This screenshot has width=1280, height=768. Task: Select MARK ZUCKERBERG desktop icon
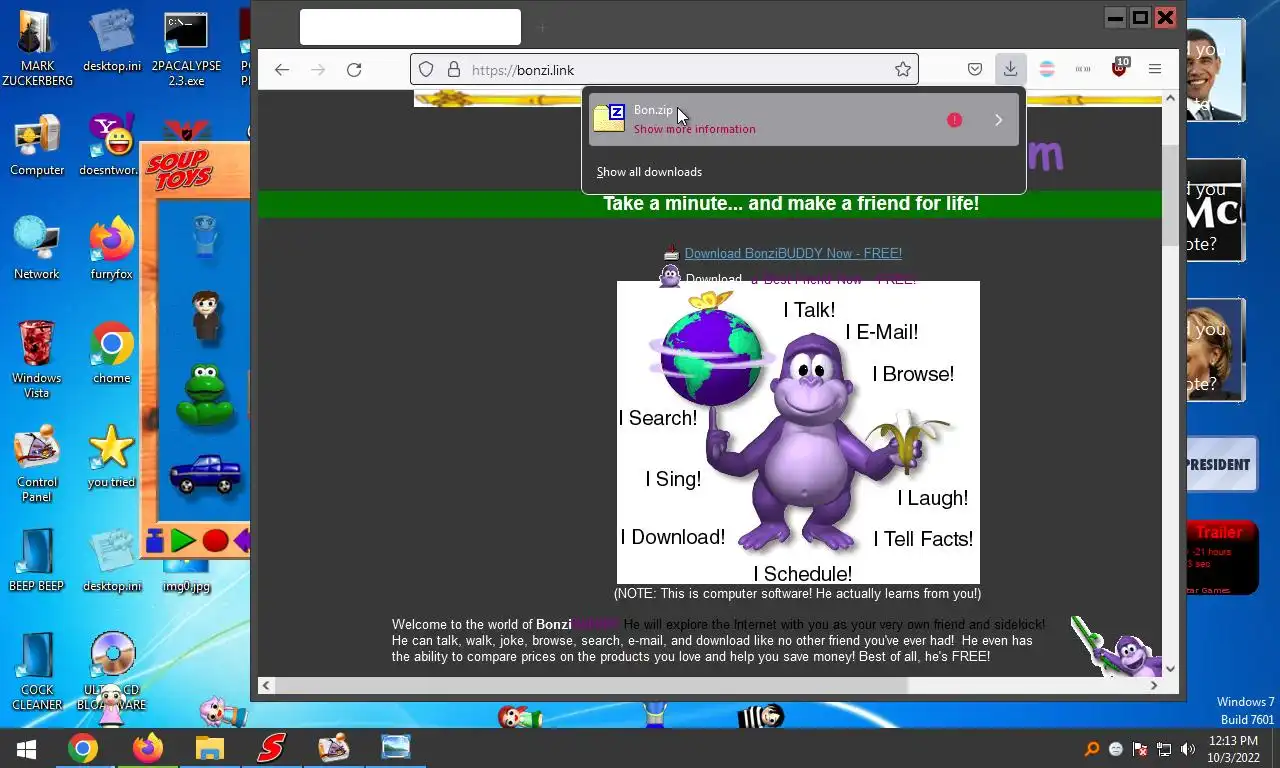tap(37, 48)
